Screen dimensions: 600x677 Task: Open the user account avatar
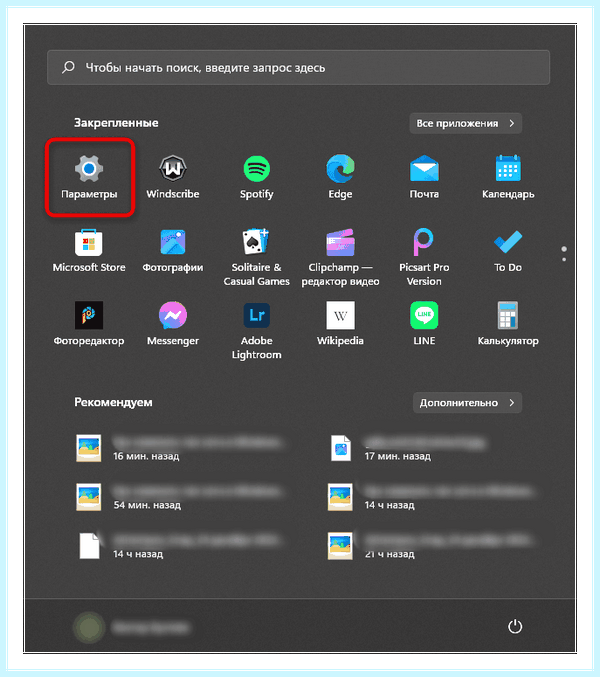(x=89, y=627)
